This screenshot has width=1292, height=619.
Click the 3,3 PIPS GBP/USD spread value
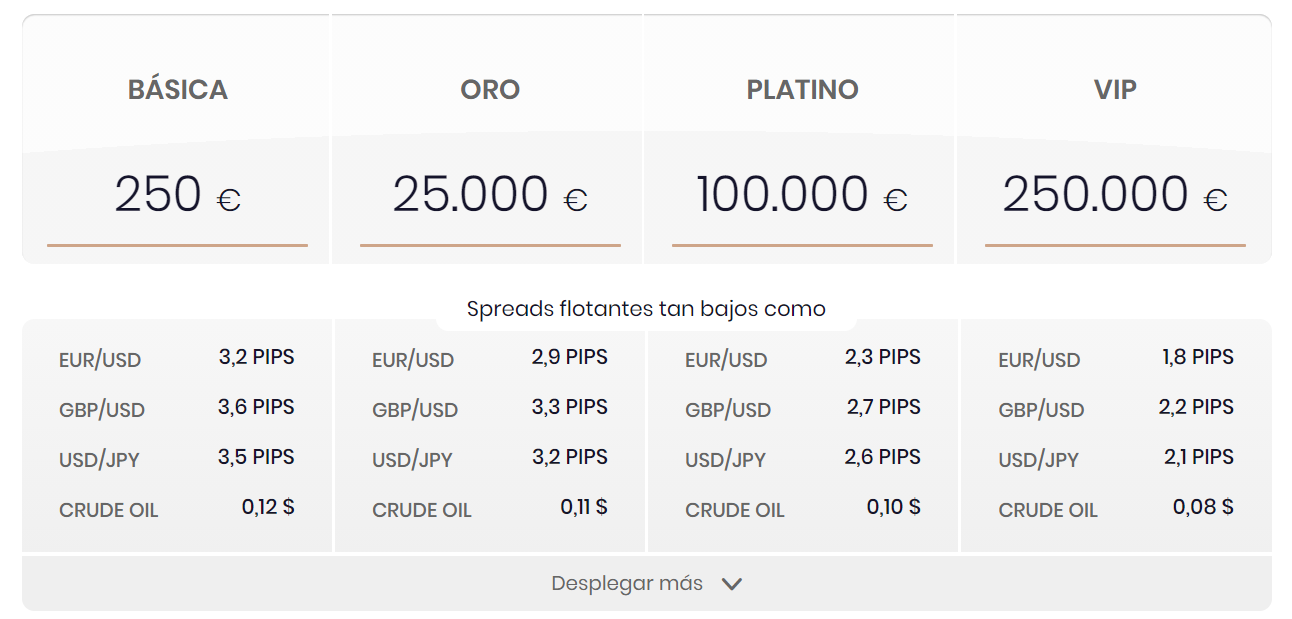point(572,406)
